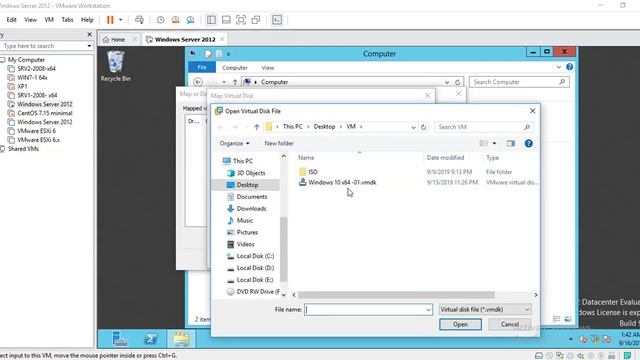Enter full screen mode icon

[x=241, y=20]
